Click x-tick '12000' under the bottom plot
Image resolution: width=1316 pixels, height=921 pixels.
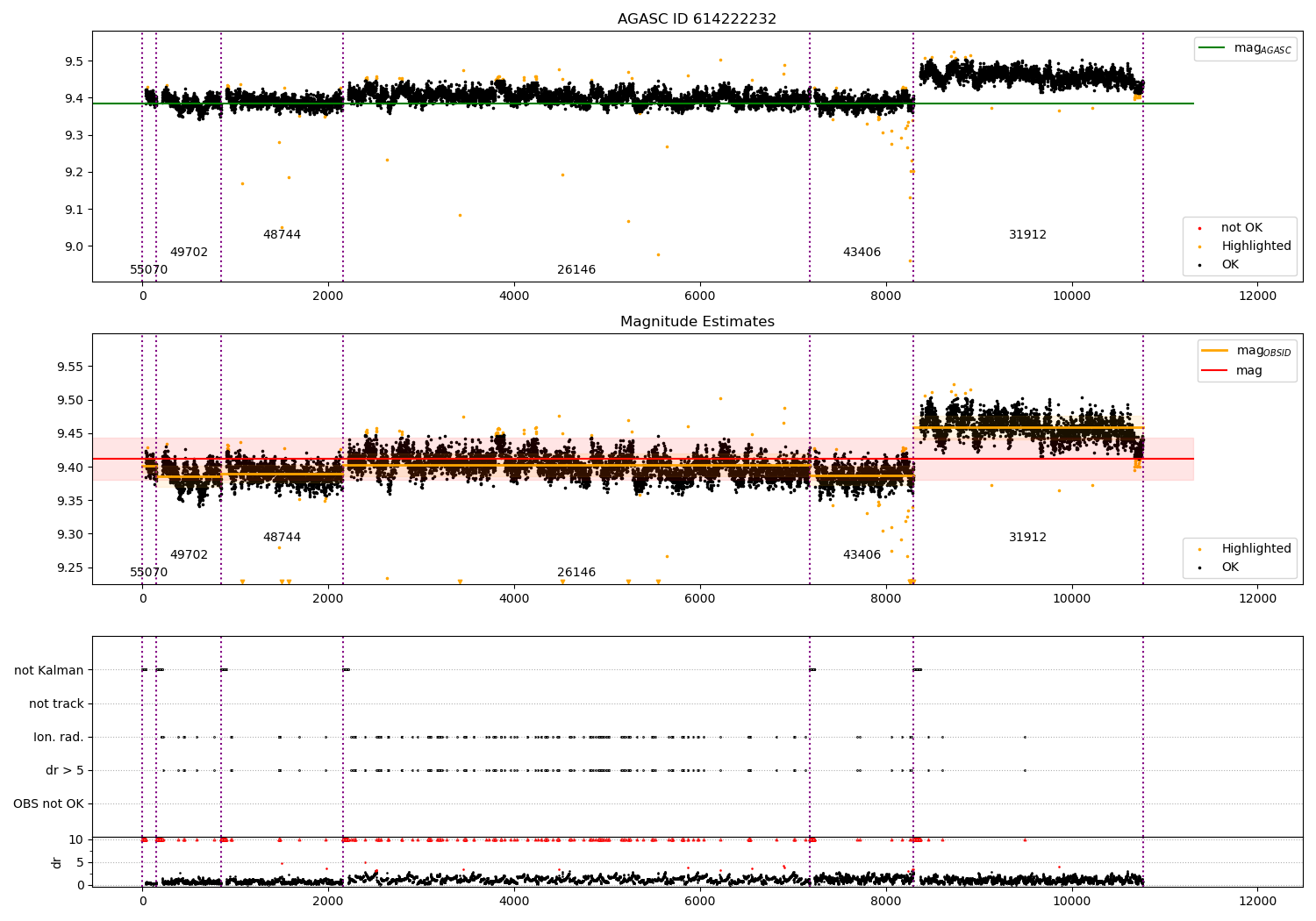pos(1257,901)
